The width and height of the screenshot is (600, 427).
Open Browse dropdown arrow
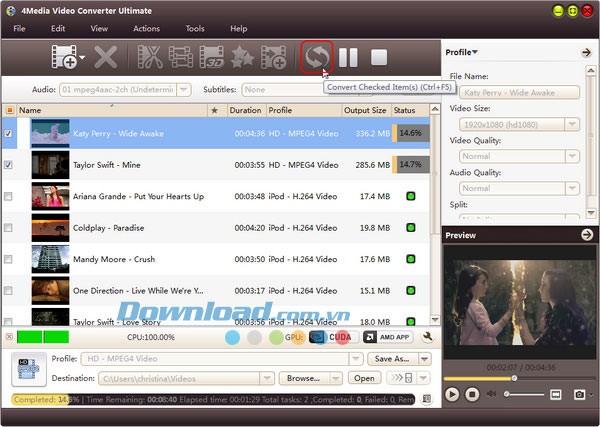[336, 378]
